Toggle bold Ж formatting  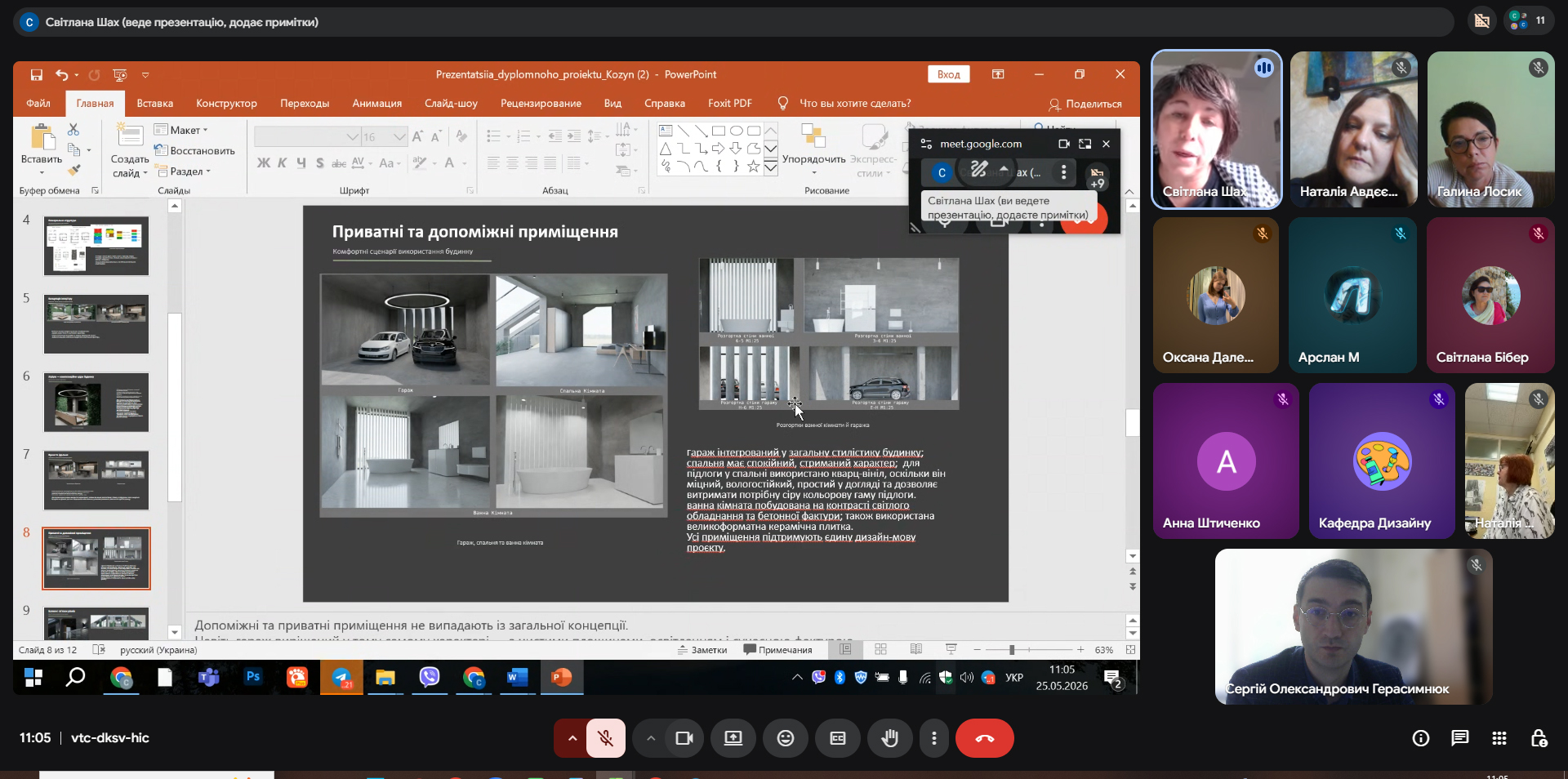263,163
